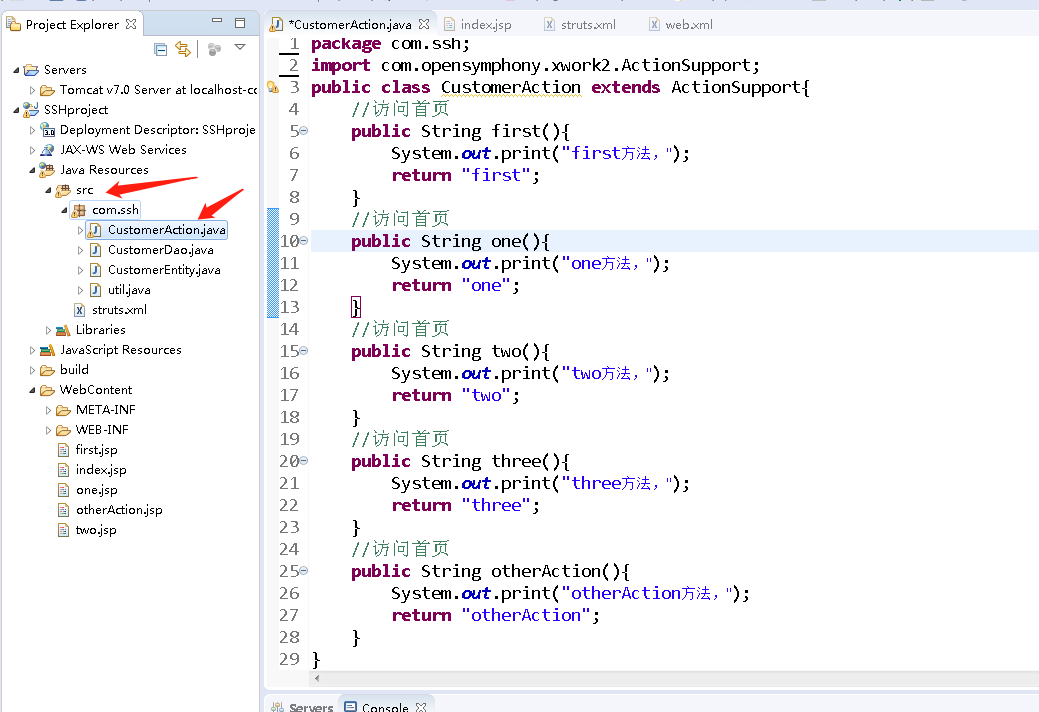This screenshot has width=1039, height=712.
Task: Click the Tomcat v7.0 server icon
Action: (x=47, y=89)
